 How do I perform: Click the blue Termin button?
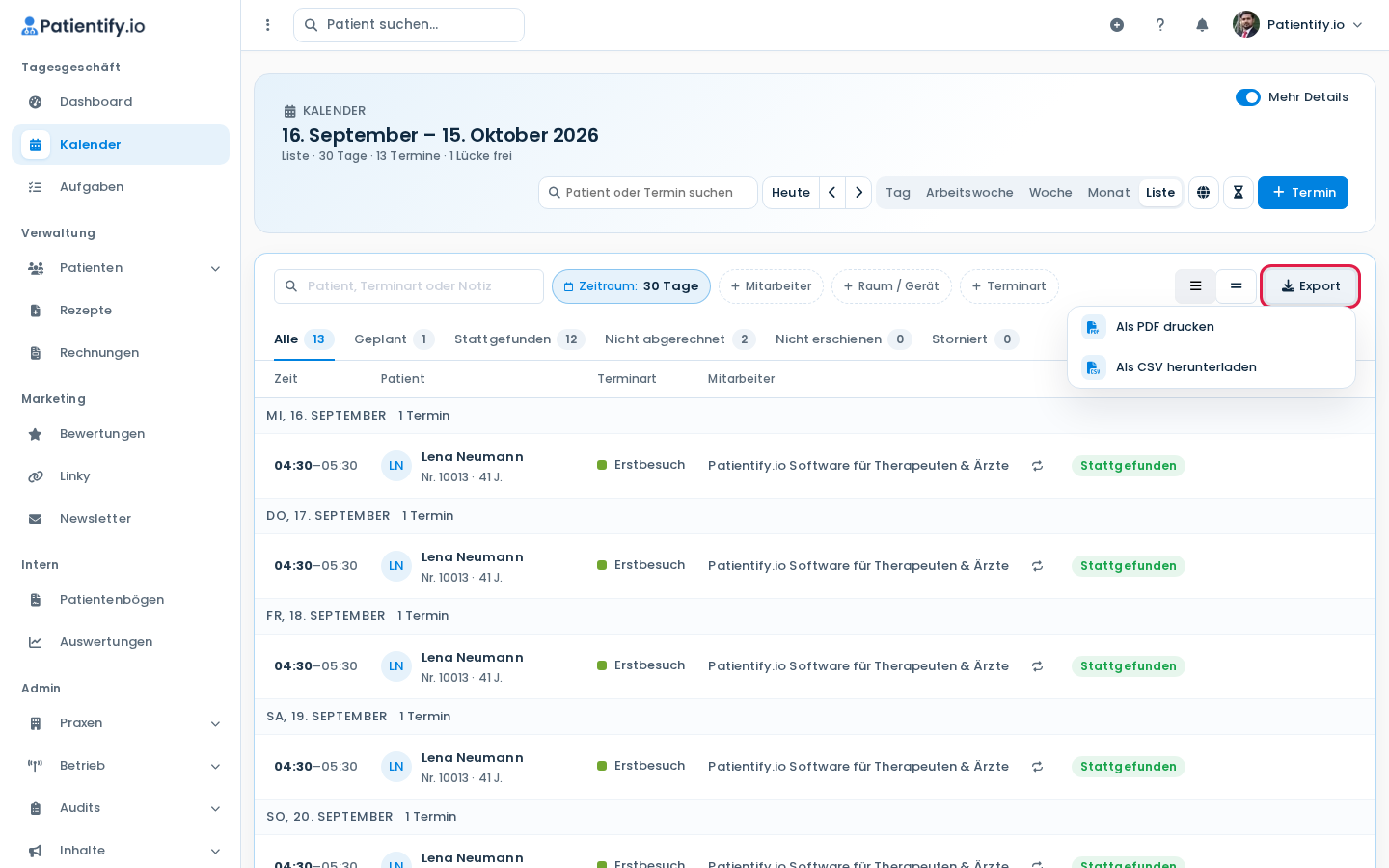[1303, 193]
